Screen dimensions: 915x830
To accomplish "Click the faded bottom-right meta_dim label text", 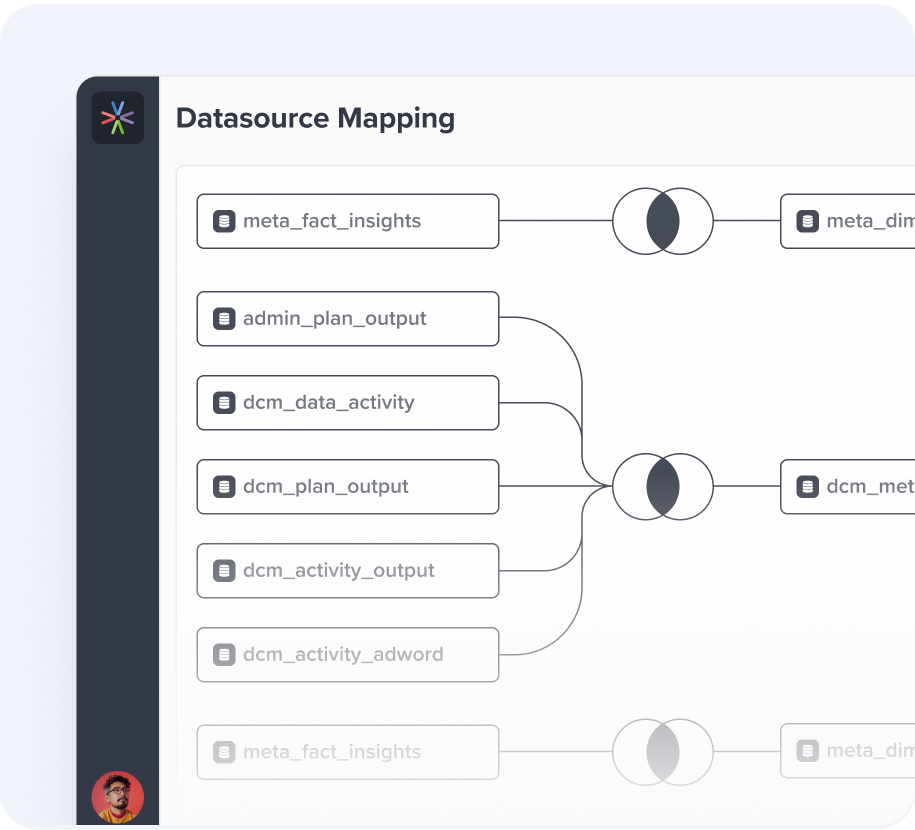I will [871, 751].
